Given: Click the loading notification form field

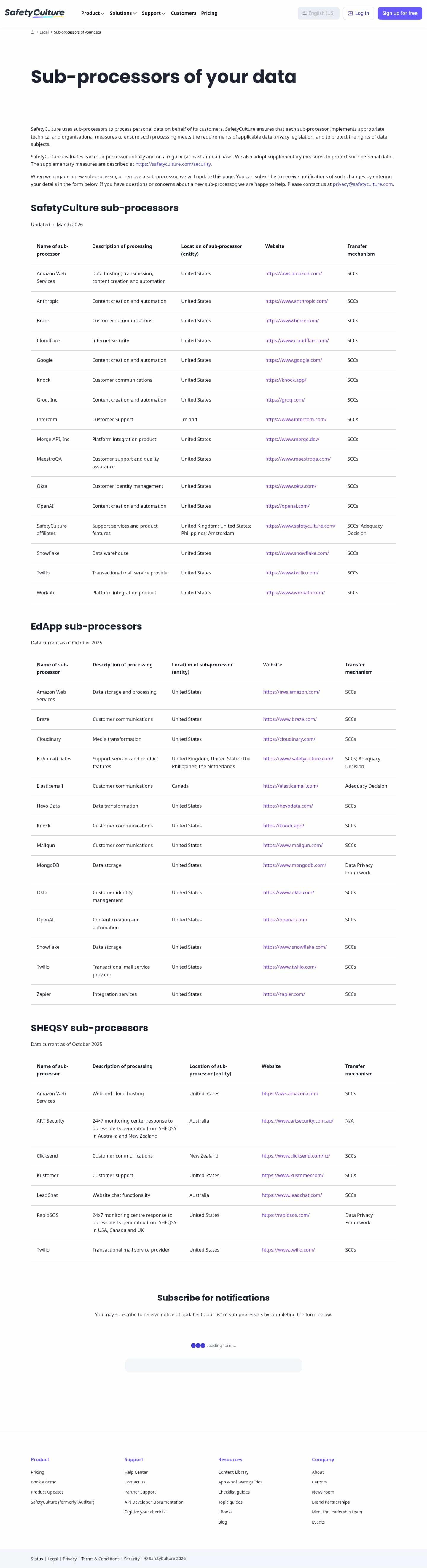Looking at the screenshot, I should (213, 1365).
